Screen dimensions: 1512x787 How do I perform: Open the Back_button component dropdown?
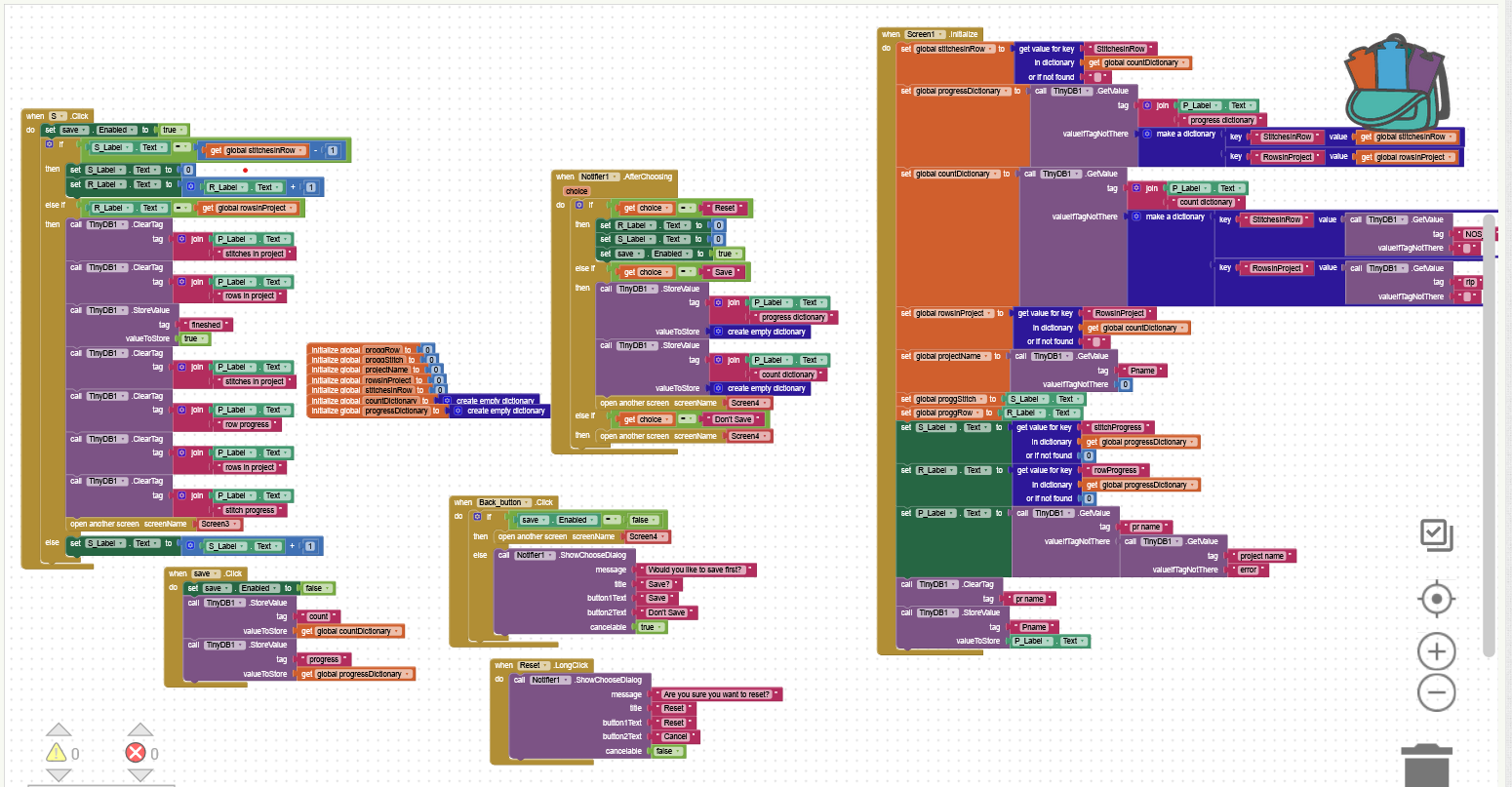click(x=503, y=502)
